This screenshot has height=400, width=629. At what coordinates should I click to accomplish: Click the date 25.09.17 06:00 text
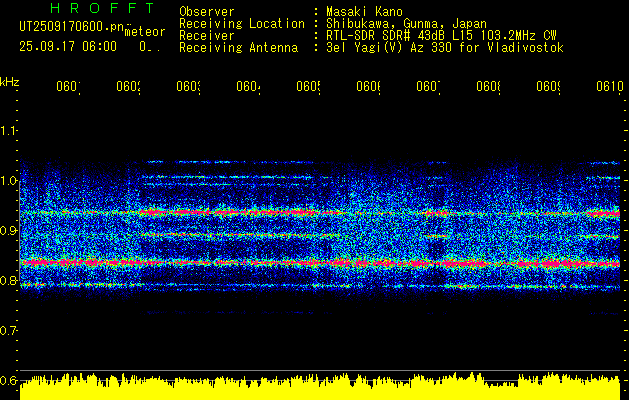click(x=68, y=47)
